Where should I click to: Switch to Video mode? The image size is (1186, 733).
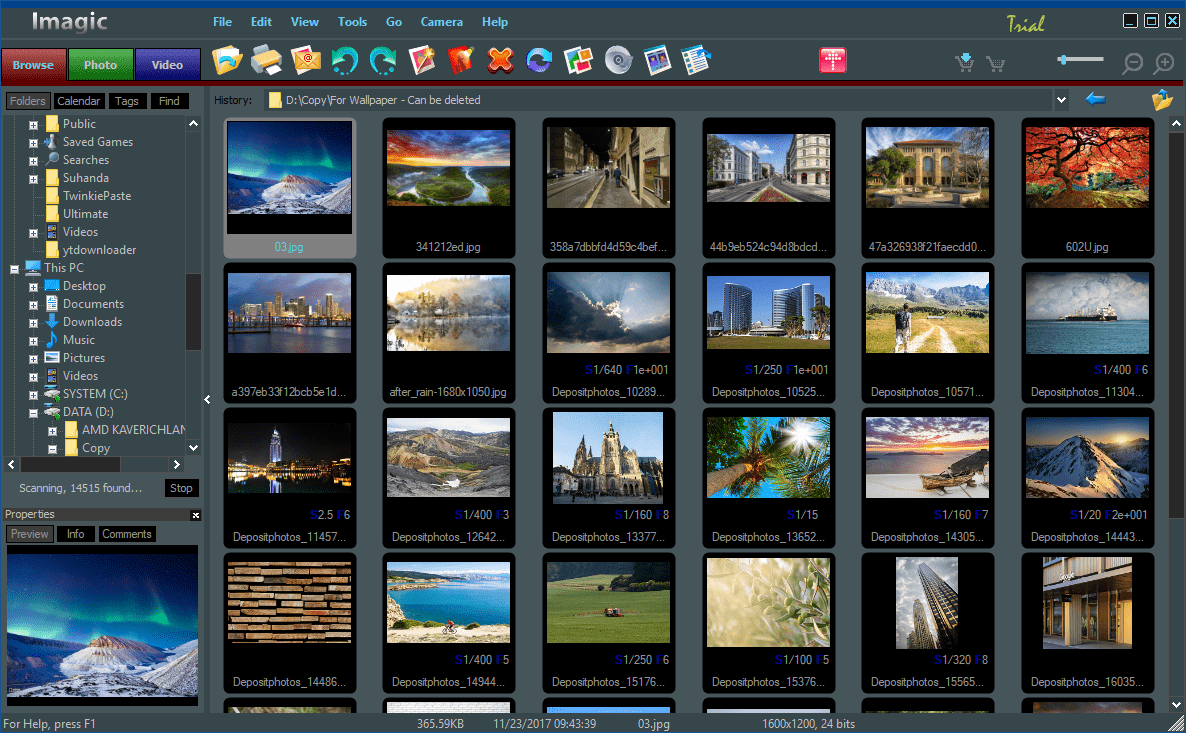click(167, 65)
